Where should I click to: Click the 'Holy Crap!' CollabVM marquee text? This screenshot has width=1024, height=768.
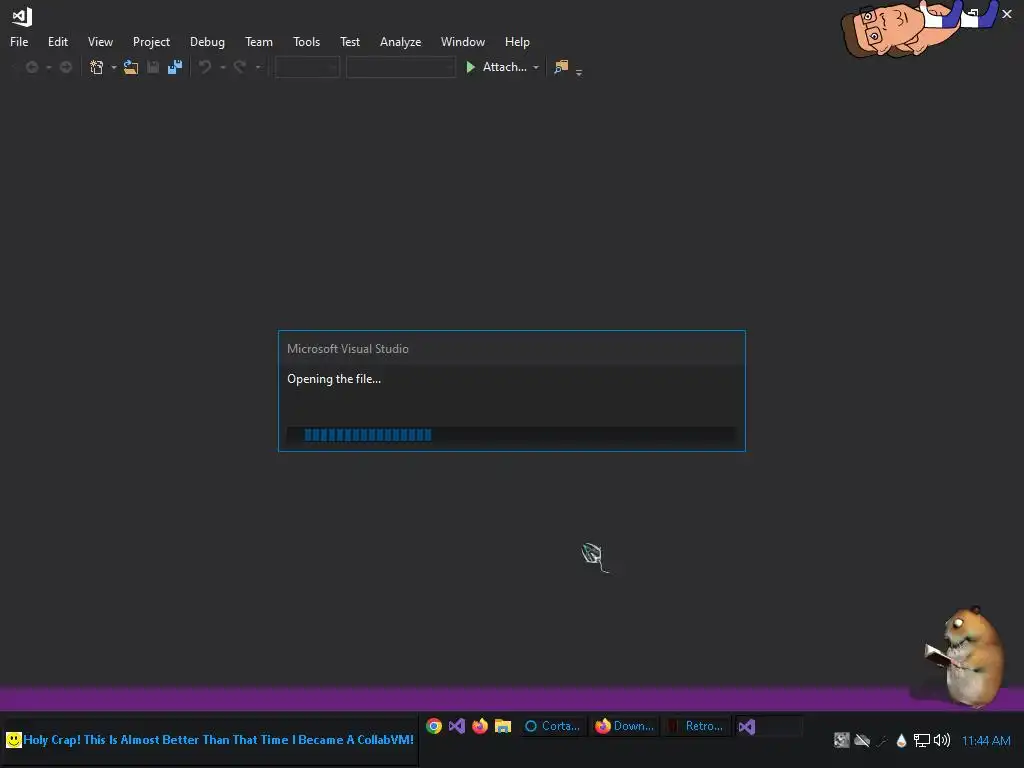(218, 739)
